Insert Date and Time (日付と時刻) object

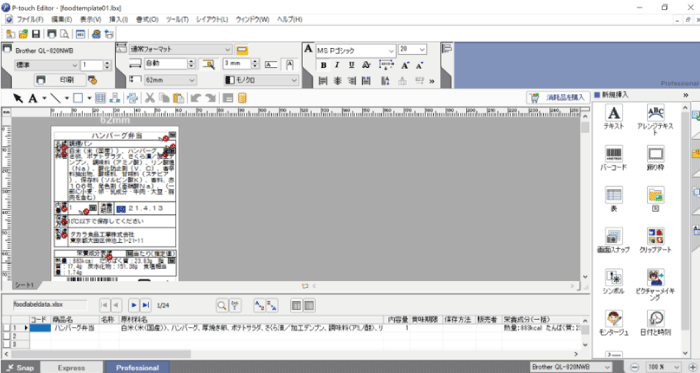pyautogui.click(x=655, y=323)
